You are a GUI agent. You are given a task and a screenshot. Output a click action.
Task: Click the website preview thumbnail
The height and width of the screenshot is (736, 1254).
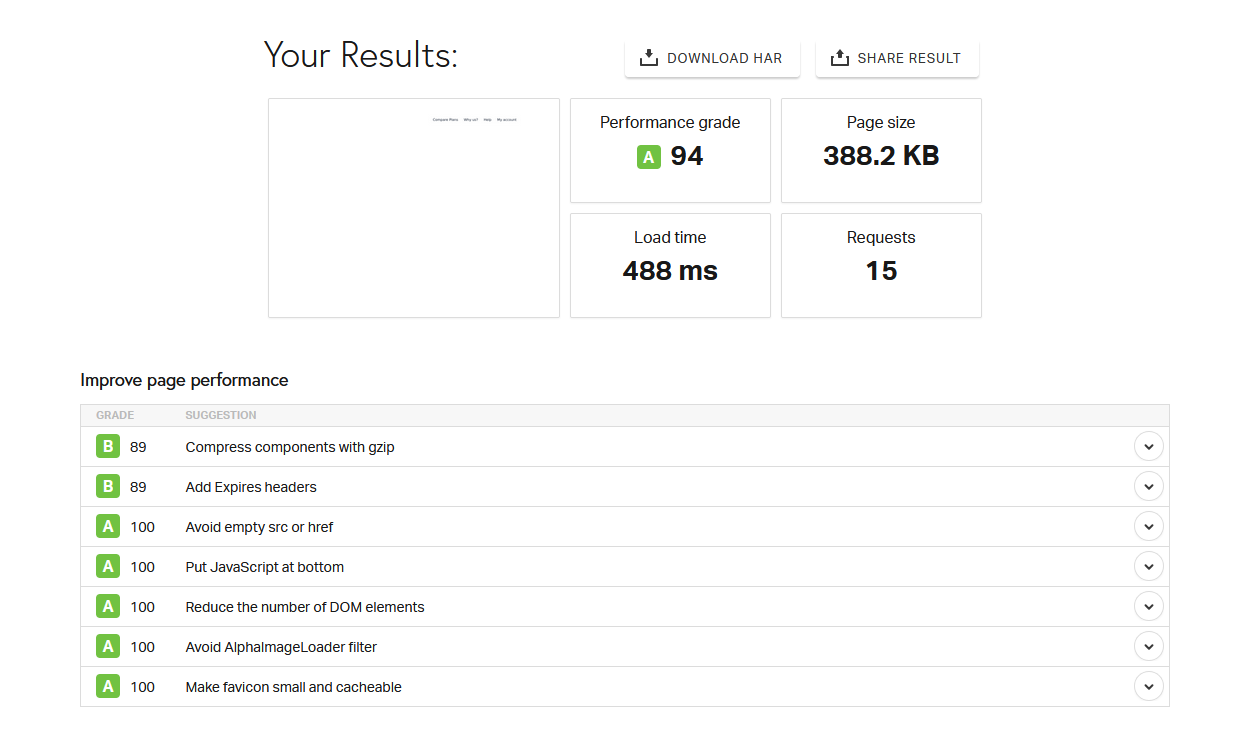tap(413, 207)
